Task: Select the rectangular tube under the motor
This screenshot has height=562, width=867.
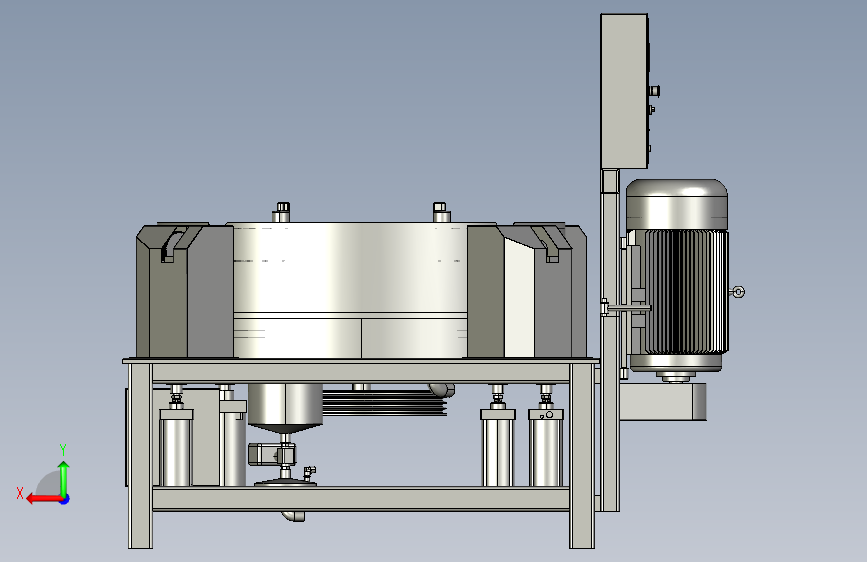Action: tap(662, 402)
